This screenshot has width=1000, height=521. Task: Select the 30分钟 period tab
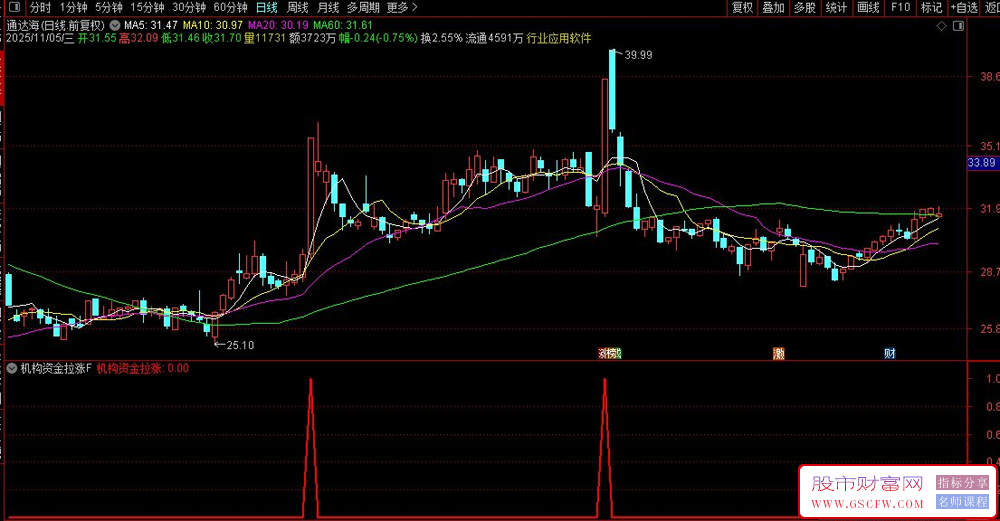(x=189, y=8)
